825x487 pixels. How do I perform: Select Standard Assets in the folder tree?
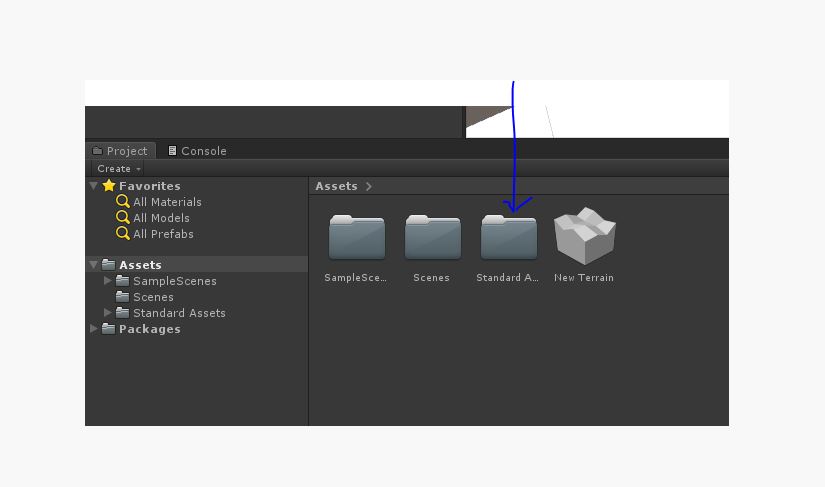coord(179,313)
